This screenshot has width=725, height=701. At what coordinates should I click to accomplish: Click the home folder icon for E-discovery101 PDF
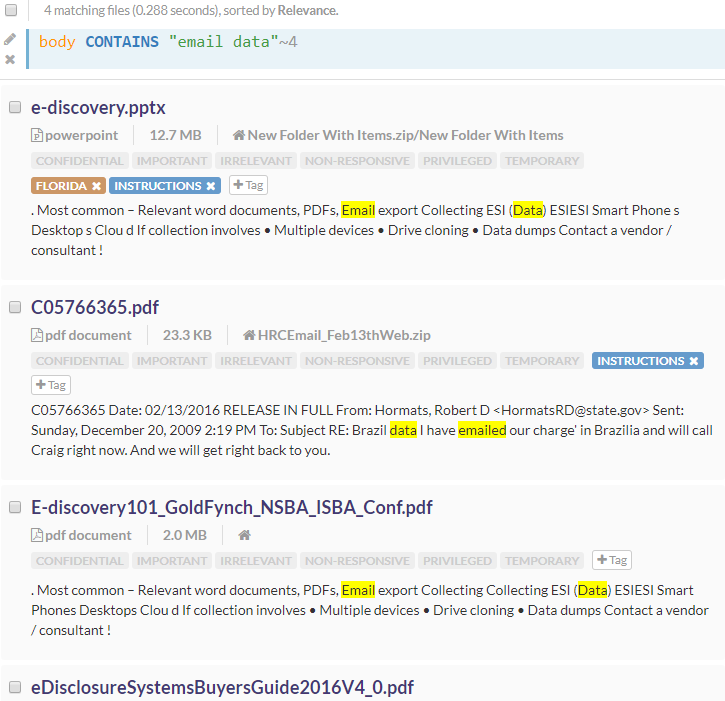[x=244, y=535]
